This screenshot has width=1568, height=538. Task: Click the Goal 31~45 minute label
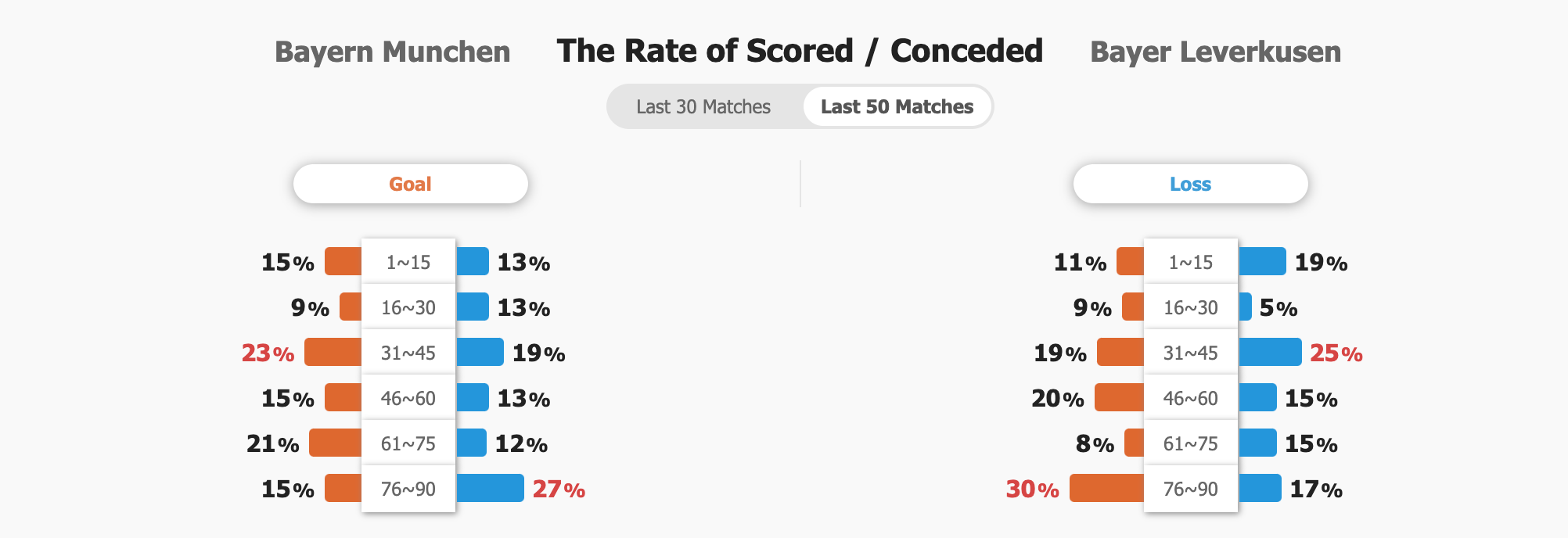pyautogui.click(x=408, y=353)
